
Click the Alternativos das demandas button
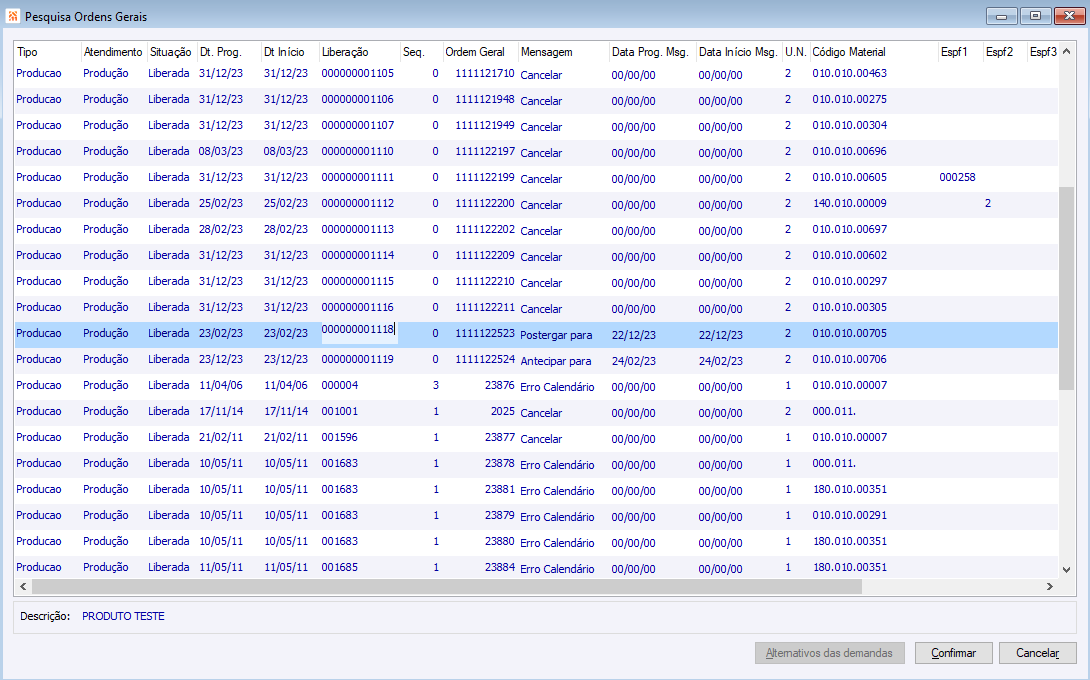[x=829, y=653]
